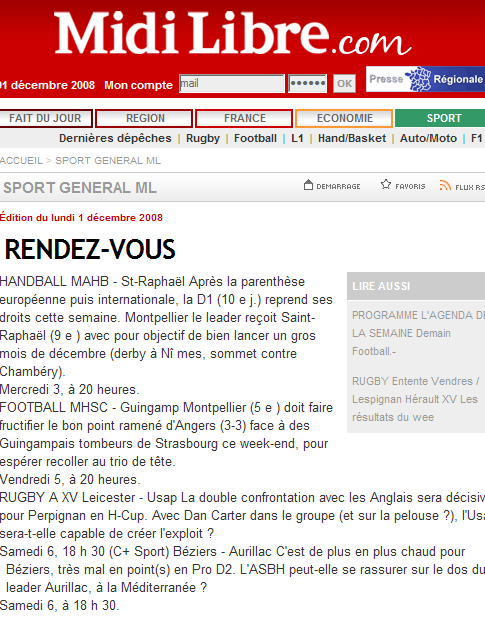Click text 'Samedi 6, à 18 h 30.'
This screenshot has height=640, width=485.
click(x=60, y=605)
